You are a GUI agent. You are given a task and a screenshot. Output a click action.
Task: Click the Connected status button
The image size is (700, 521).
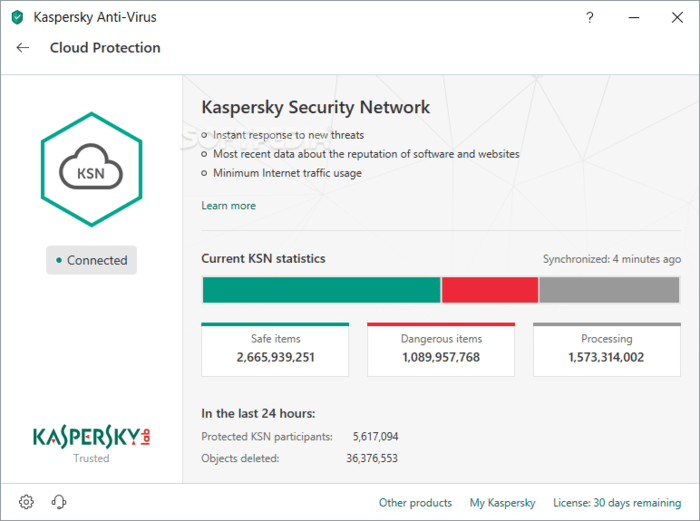[x=92, y=260]
